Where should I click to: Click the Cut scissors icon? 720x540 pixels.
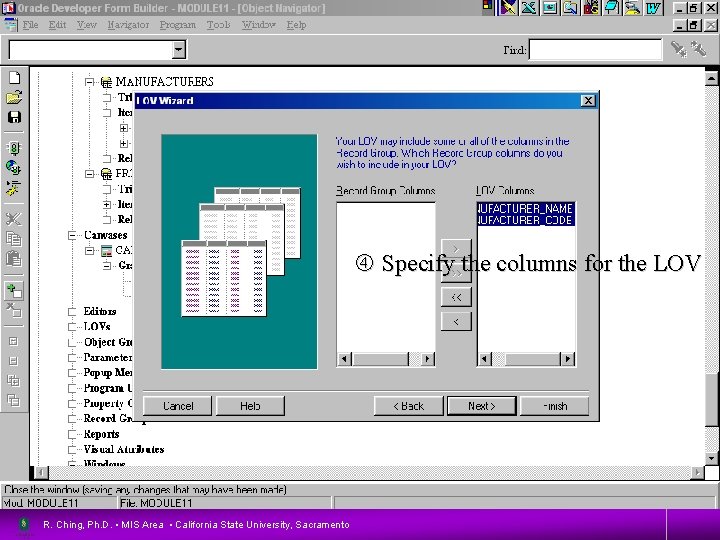14,219
